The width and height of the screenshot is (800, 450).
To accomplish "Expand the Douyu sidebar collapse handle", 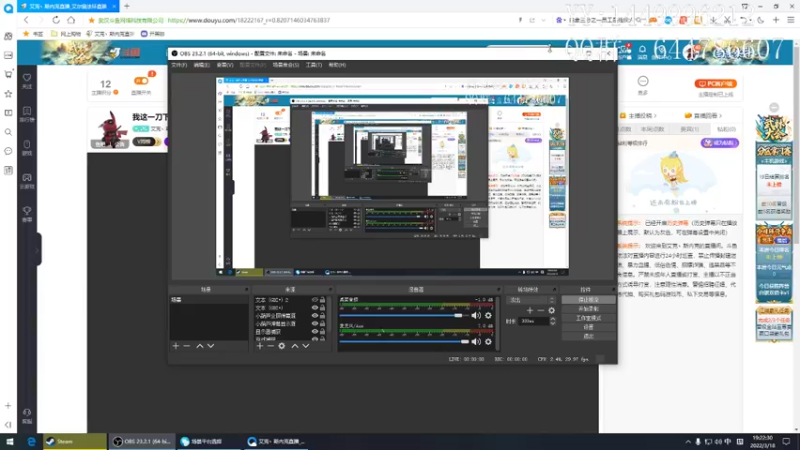I will [x=37, y=250].
